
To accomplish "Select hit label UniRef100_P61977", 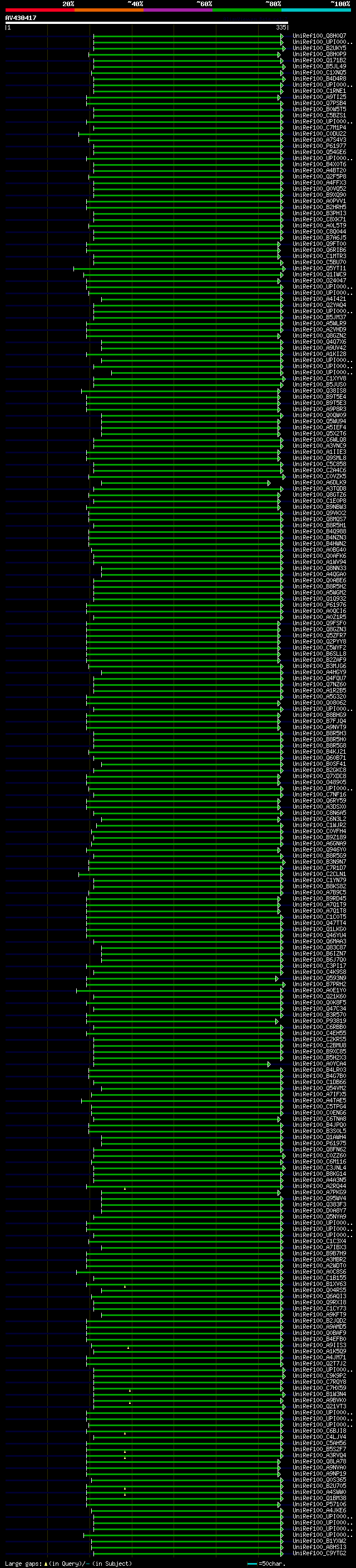I will [x=319, y=146].
